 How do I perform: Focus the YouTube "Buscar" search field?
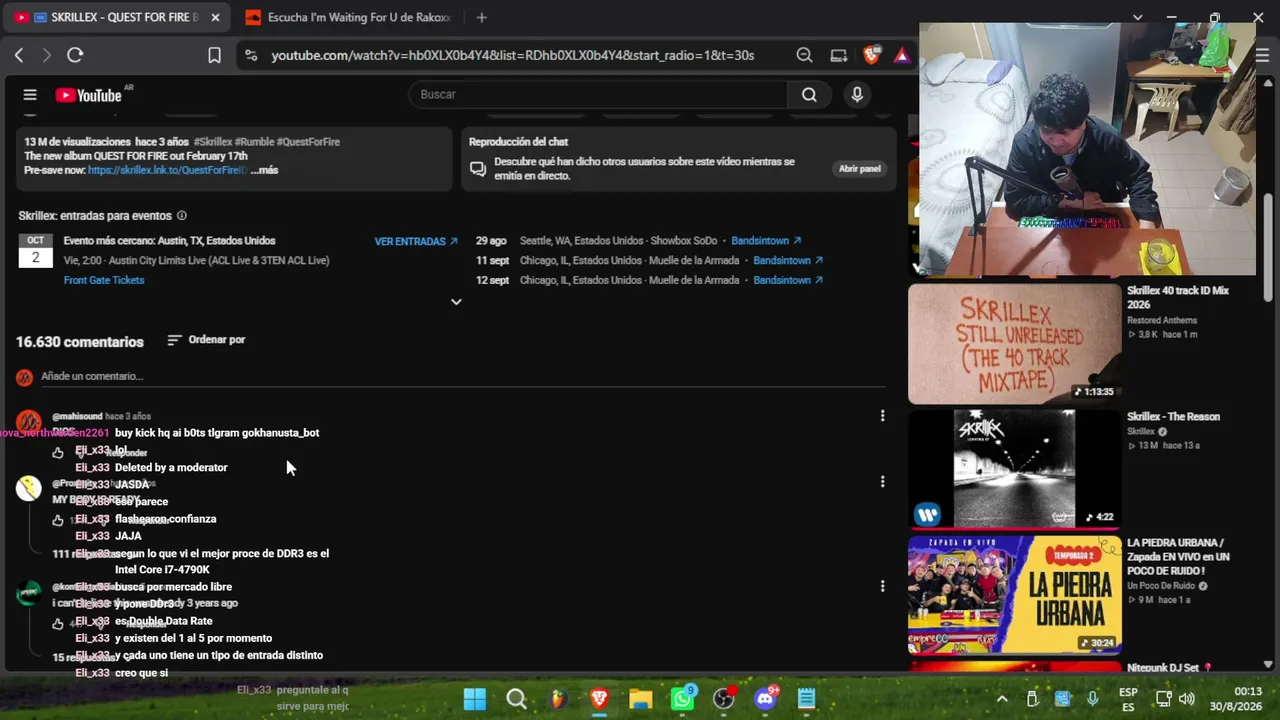[598, 95]
